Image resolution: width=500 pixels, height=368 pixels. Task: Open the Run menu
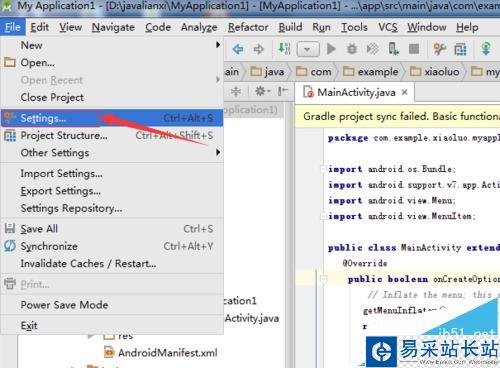coord(321,27)
